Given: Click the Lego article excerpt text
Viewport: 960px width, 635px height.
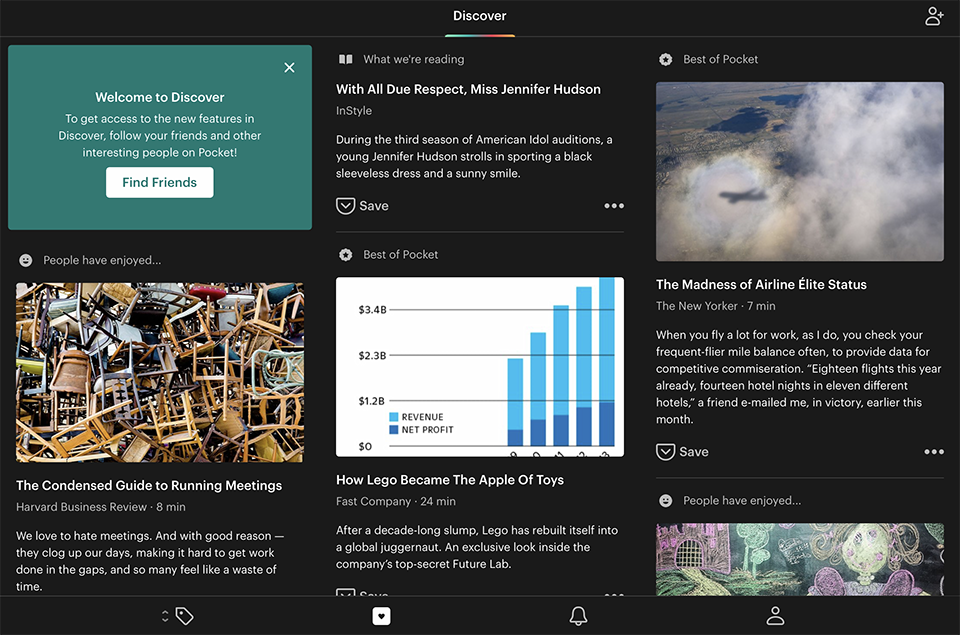Looking at the screenshot, I should [x=477, y=547].
